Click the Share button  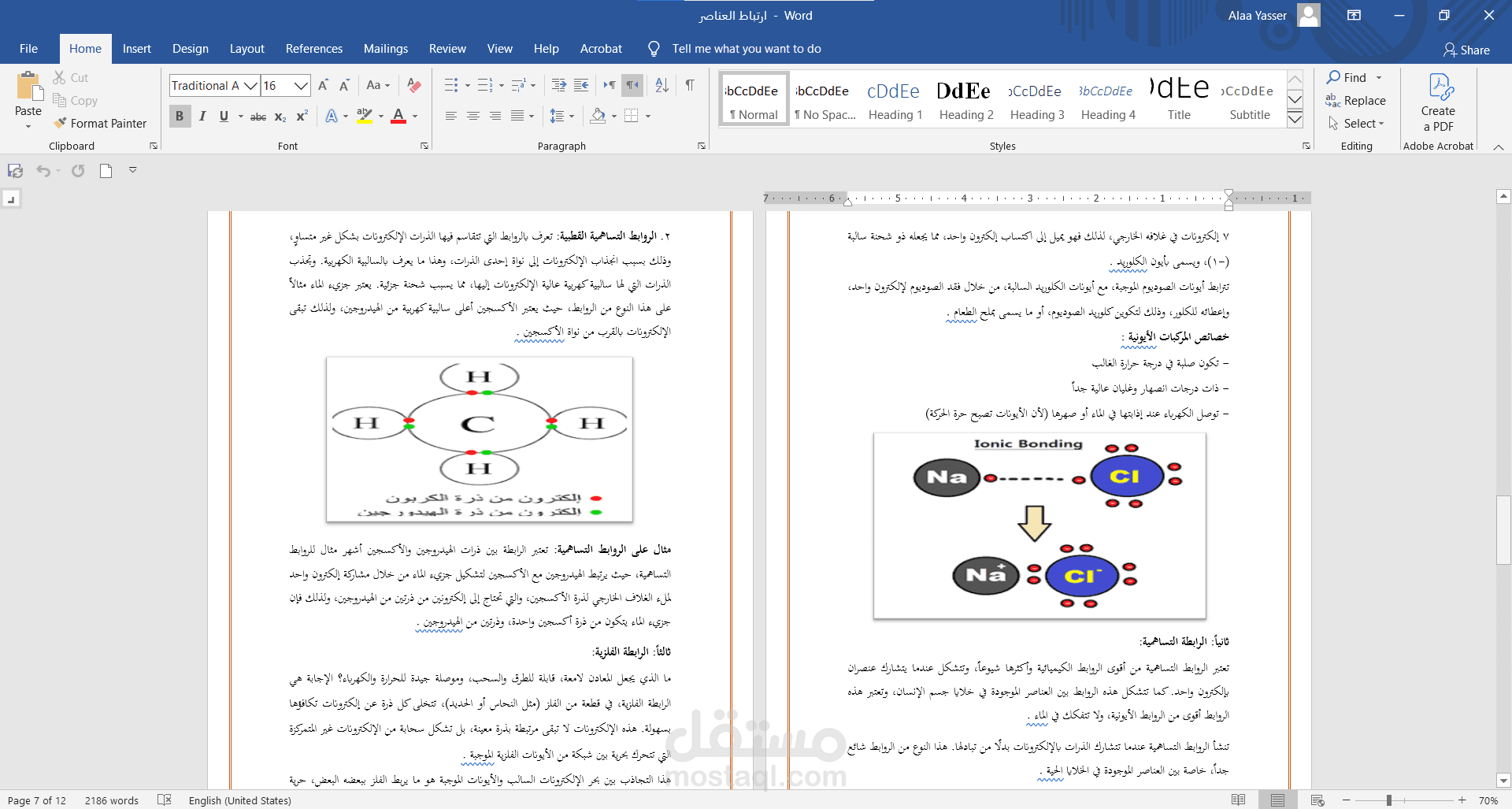[1466, 50]
